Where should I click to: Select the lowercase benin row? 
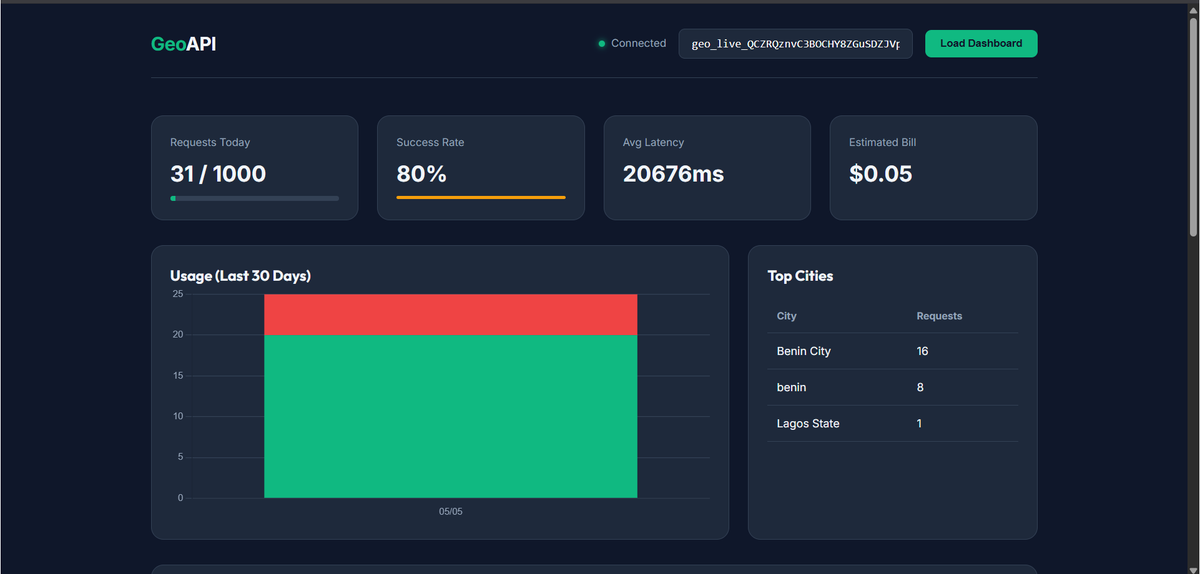point(892,387)
